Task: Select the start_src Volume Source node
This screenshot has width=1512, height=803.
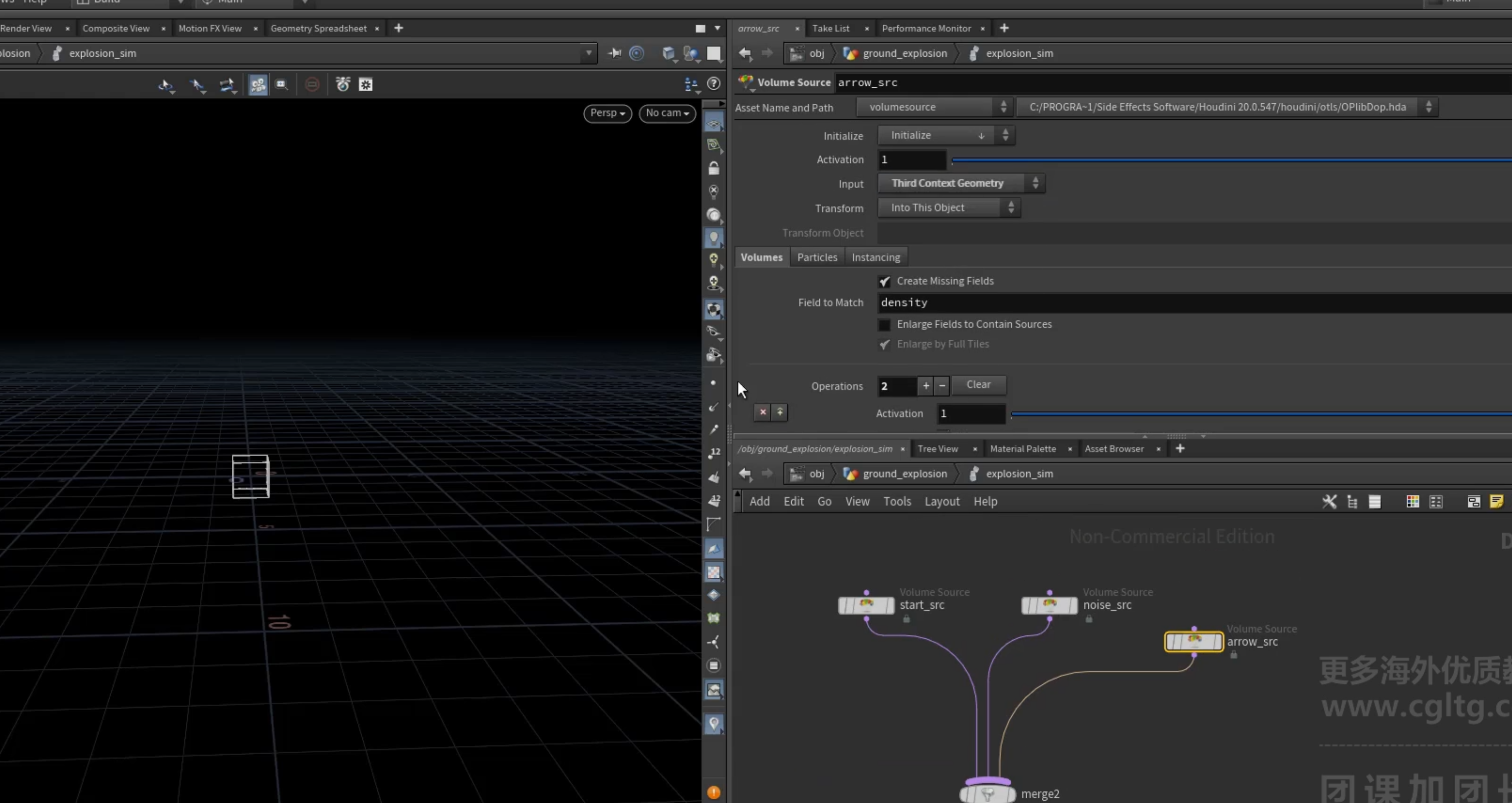Action: pos(866,605)
